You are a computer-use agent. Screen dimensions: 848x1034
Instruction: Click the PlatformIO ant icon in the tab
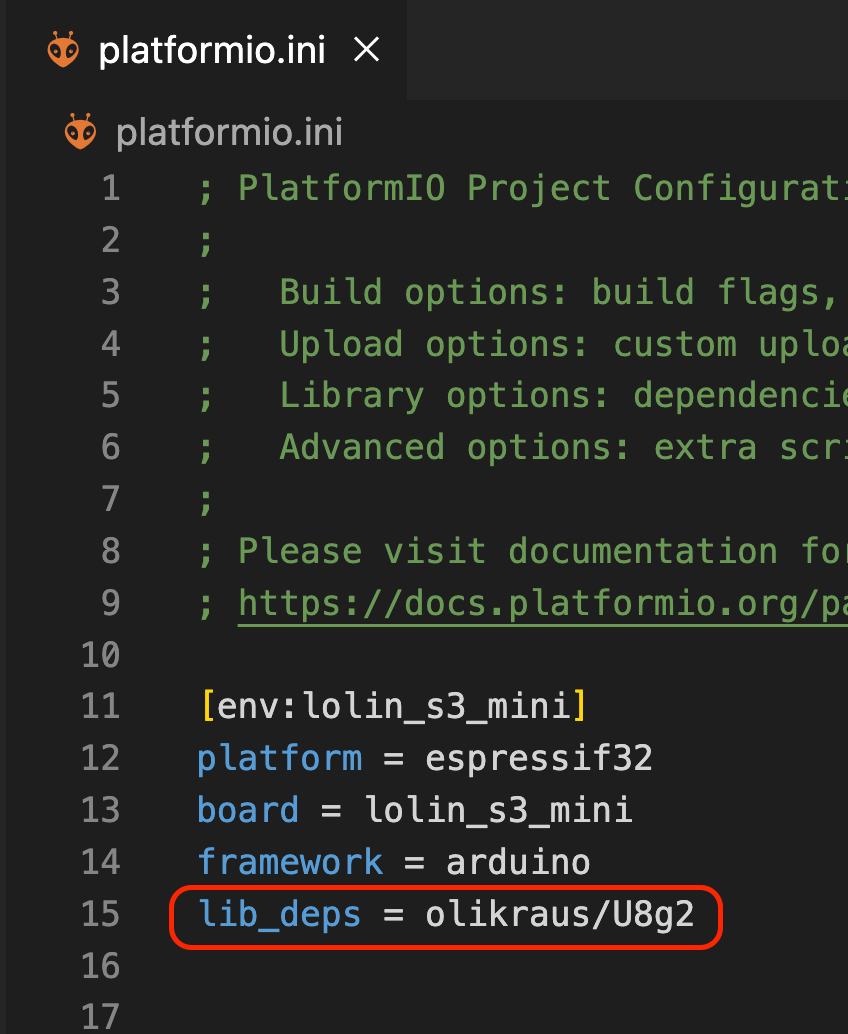(63, 51)
